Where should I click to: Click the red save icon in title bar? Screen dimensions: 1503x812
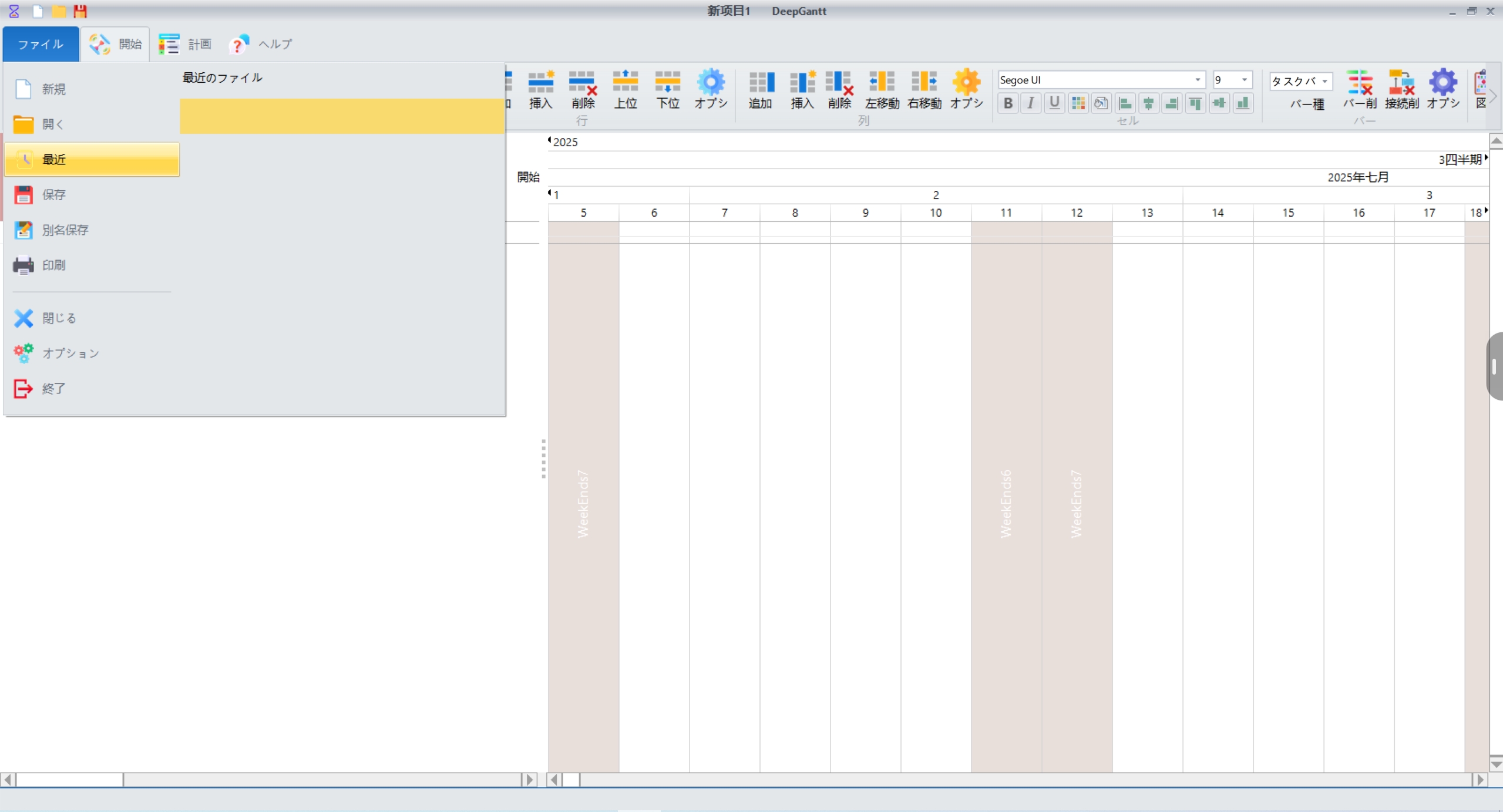[80, 11]
